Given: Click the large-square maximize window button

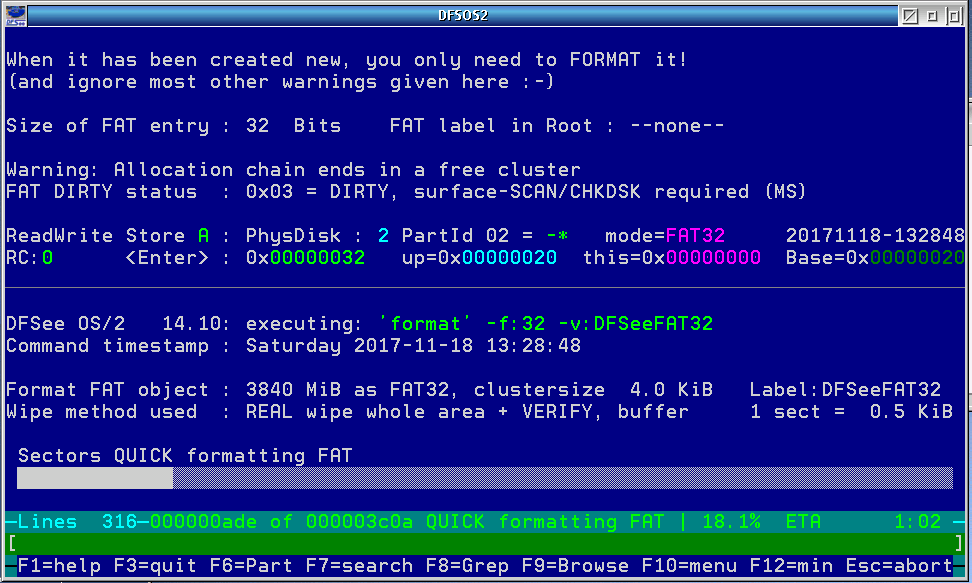Looking at the screenshot, I should click(x=953, y=16).
